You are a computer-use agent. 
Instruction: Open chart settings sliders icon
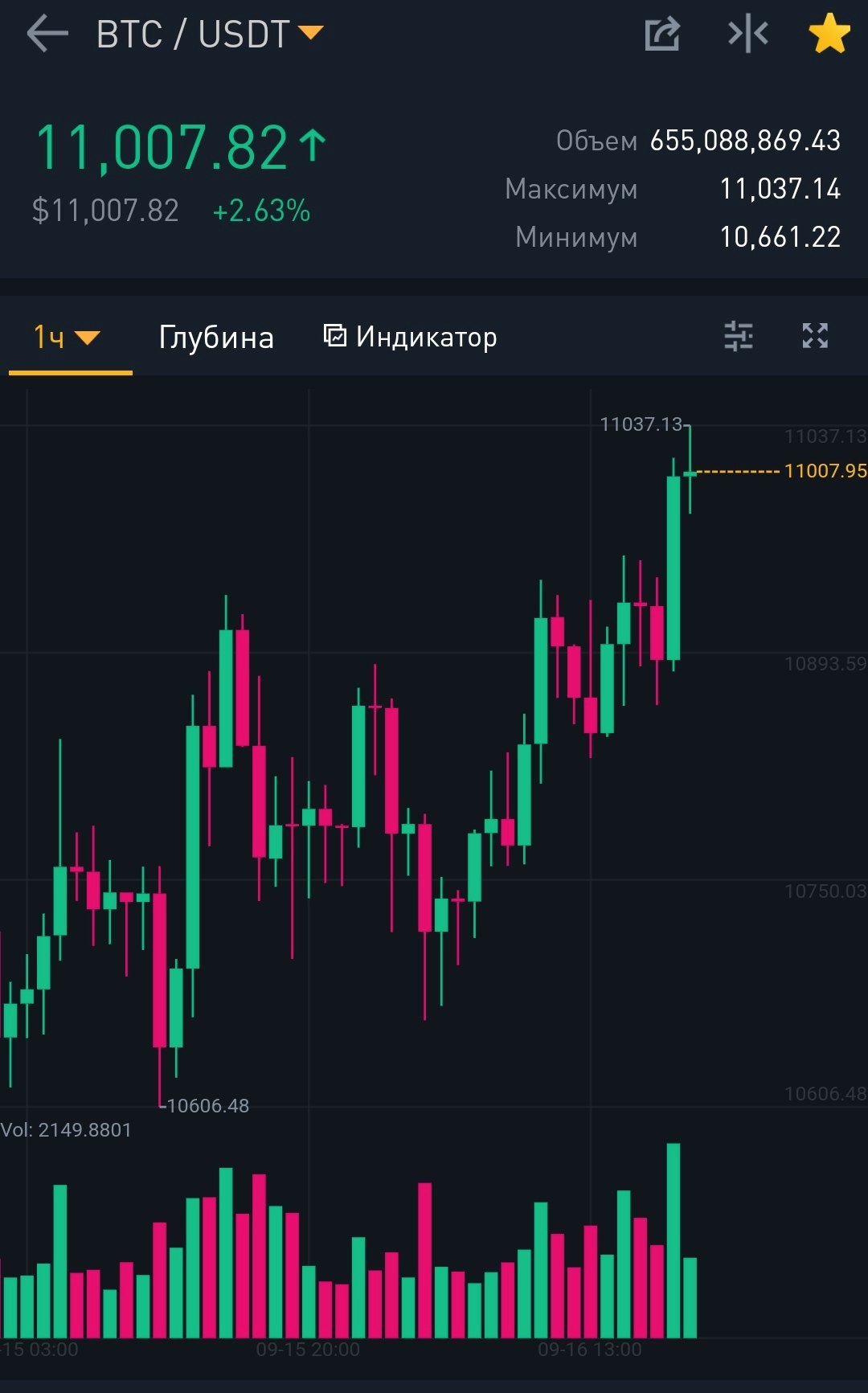(x=738, y=336)
